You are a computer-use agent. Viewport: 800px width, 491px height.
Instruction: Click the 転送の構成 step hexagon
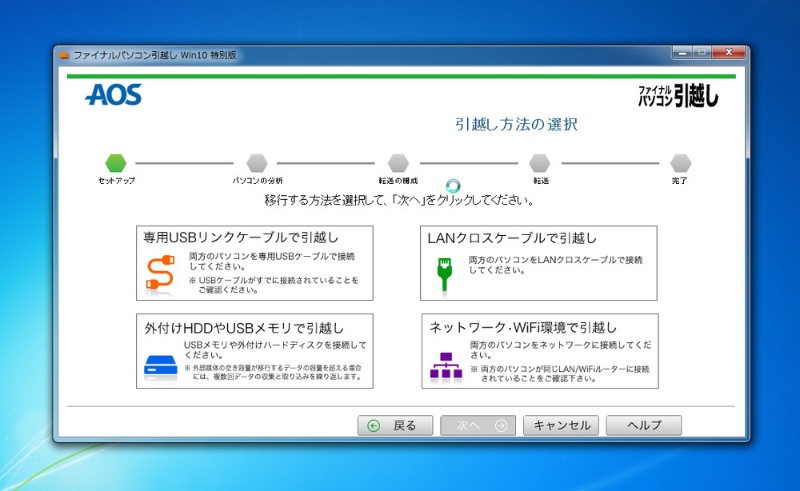coord(398,162)
